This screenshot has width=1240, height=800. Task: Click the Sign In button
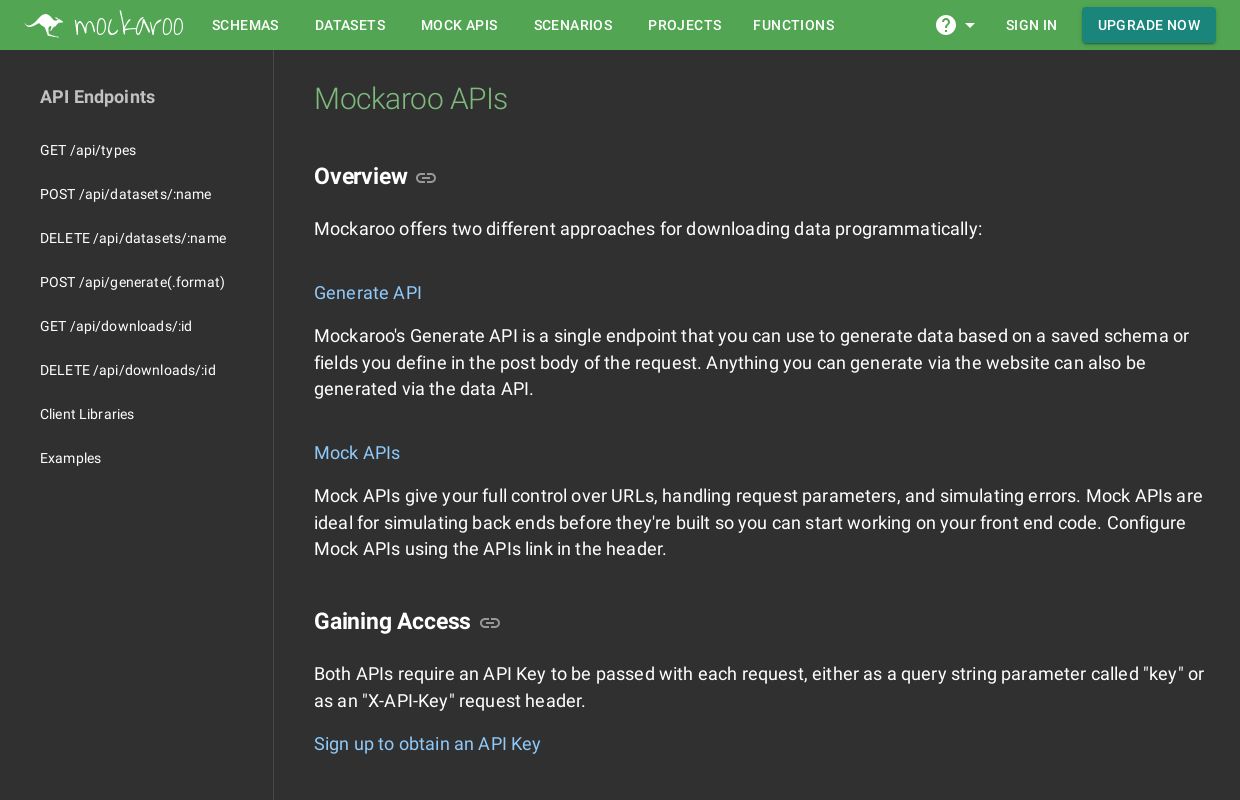pos(1031,25)
